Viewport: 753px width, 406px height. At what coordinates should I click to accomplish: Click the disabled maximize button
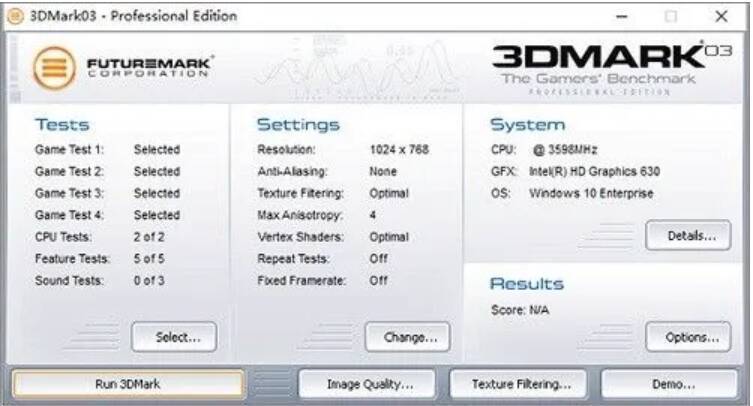pyautogui.click(x=671, y=16)
